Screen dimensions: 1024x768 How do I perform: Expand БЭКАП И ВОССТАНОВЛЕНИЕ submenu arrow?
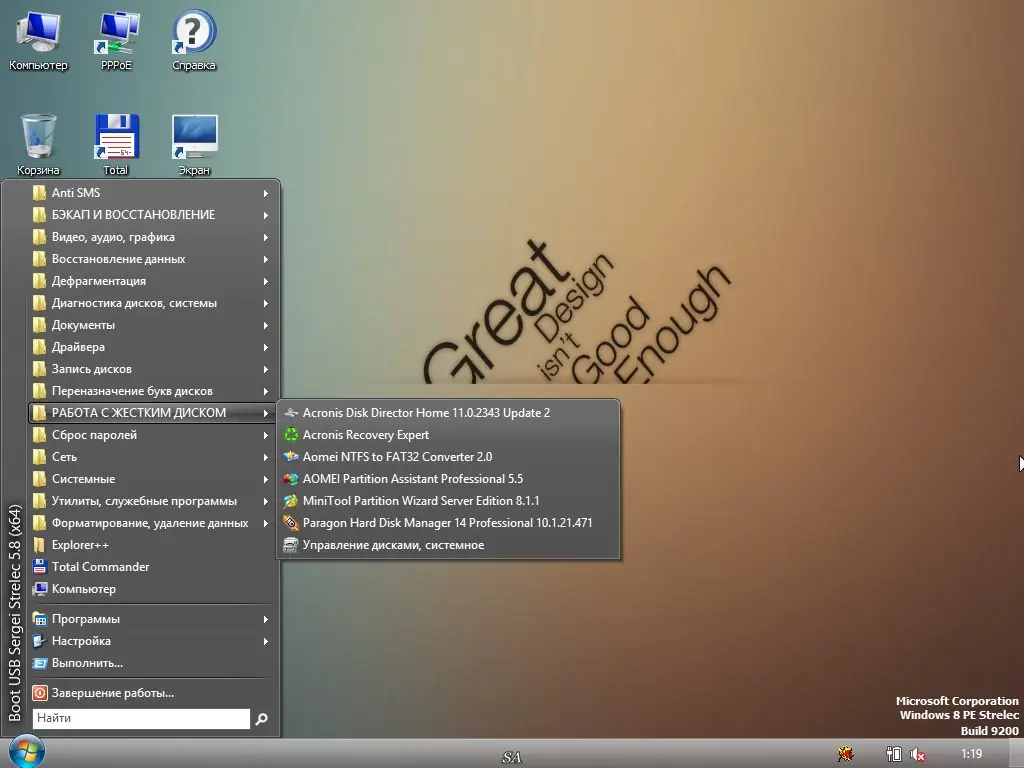click(x=266, y=215)
